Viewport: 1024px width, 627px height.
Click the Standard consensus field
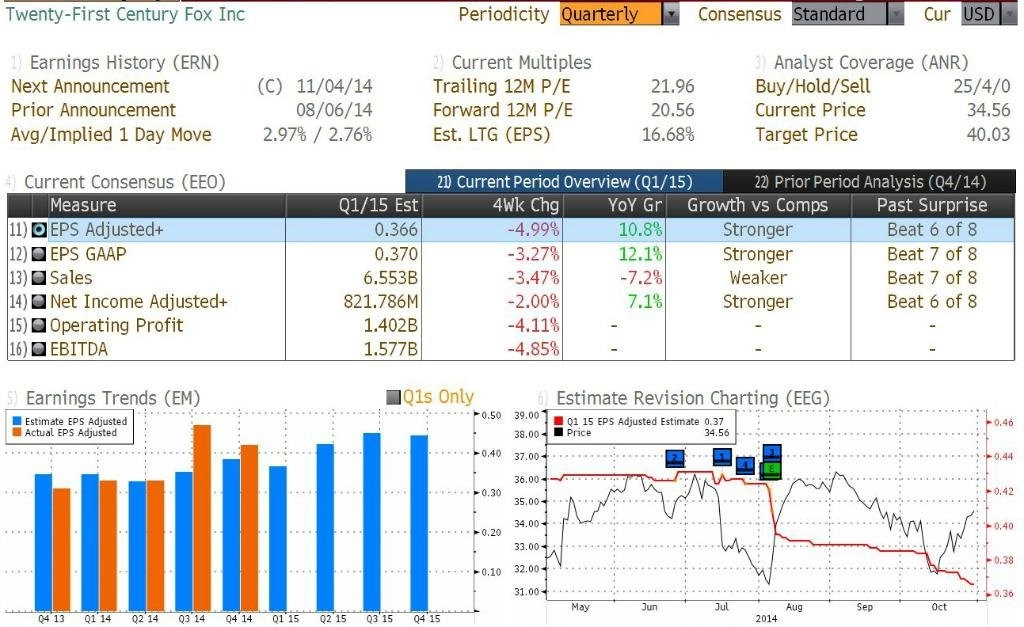click(x=840, y=14)
